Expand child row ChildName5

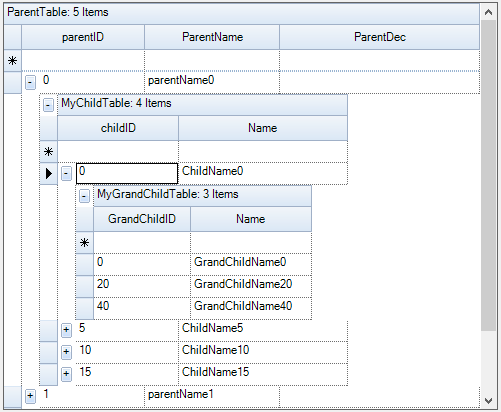66,330
